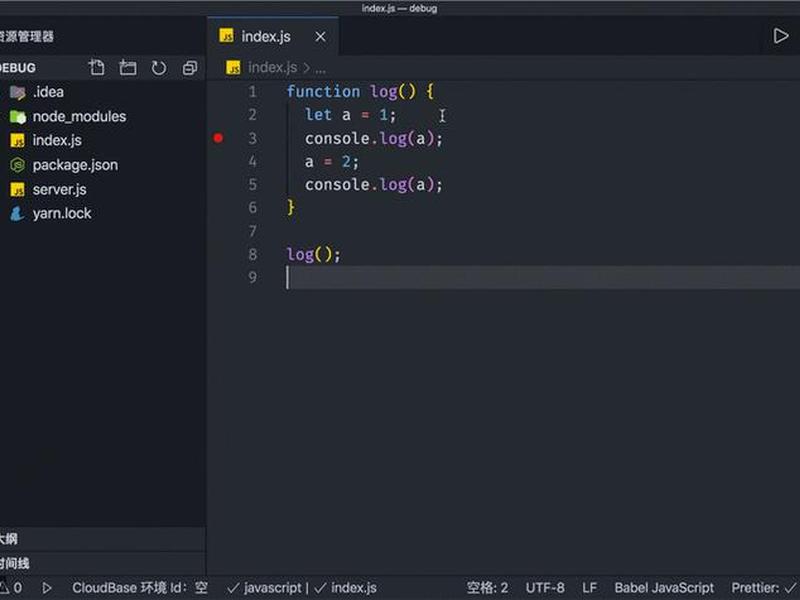Click Prettier status in status bar
Image resolution: width=800 pixels, height=600 pixels.
[764, 588]
